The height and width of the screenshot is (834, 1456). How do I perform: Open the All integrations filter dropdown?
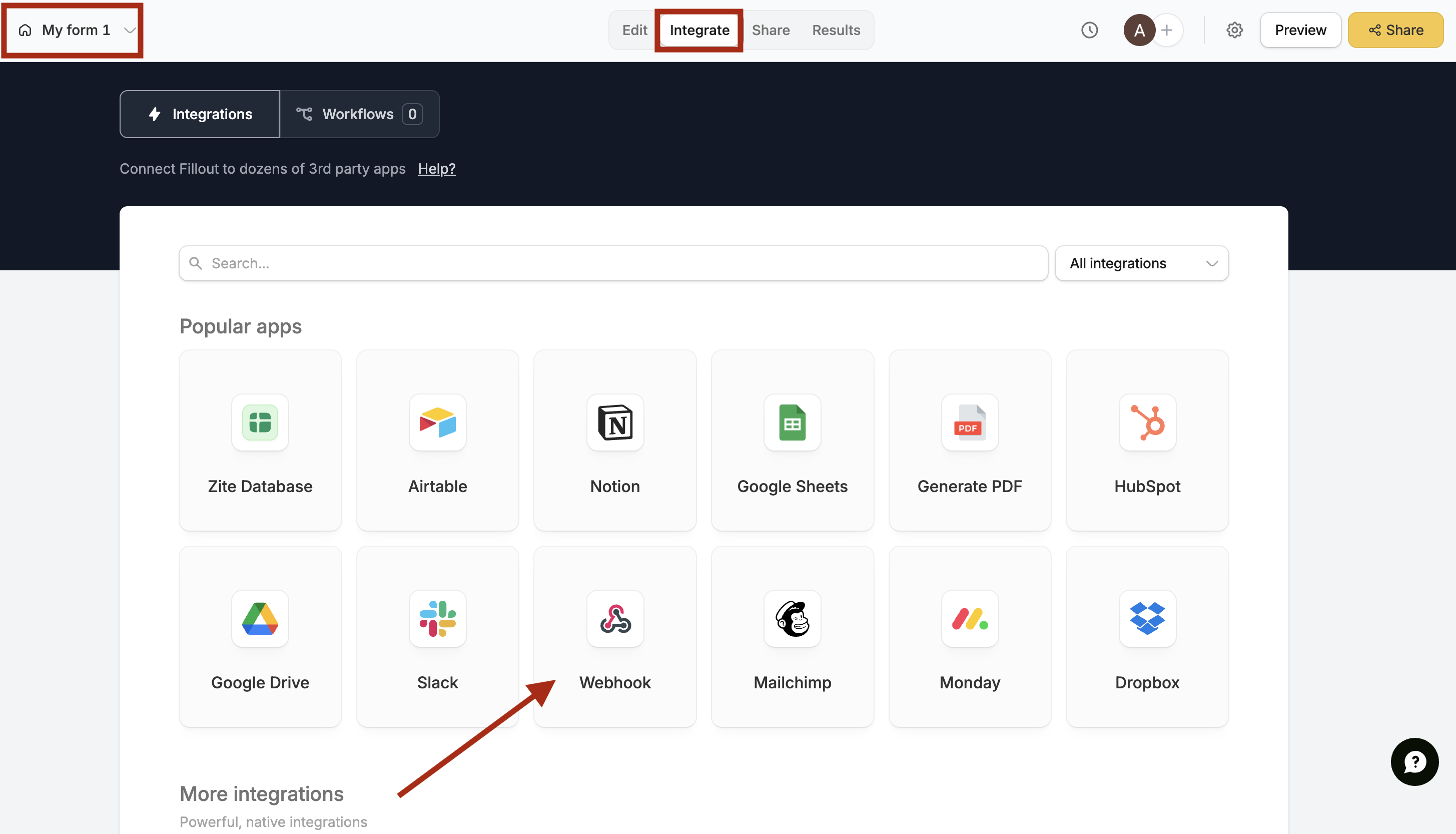coord(1141,263)
